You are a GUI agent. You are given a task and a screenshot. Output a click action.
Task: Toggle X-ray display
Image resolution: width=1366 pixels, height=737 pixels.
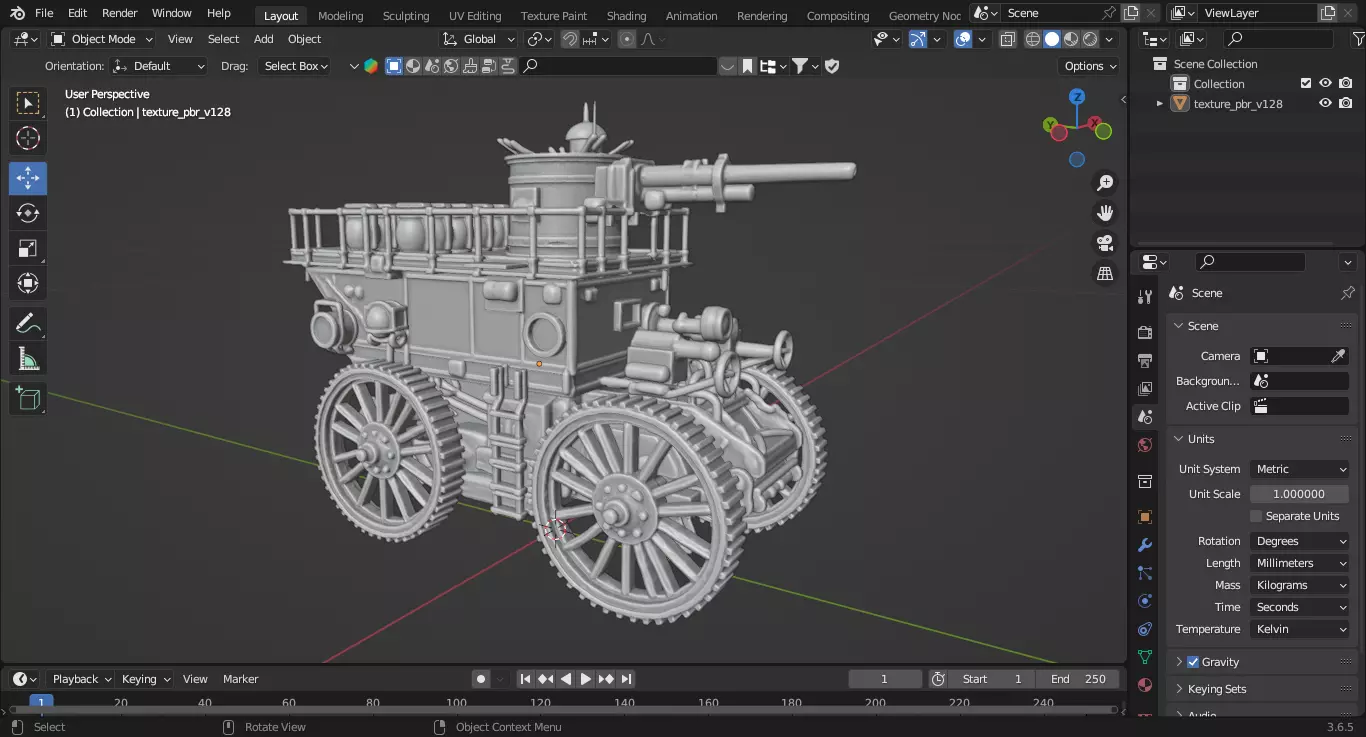click(1007, 39)
